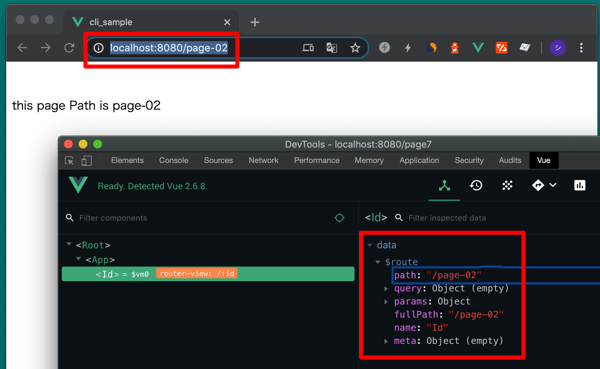Switch to the Elements tab

(x=127, y=160)
